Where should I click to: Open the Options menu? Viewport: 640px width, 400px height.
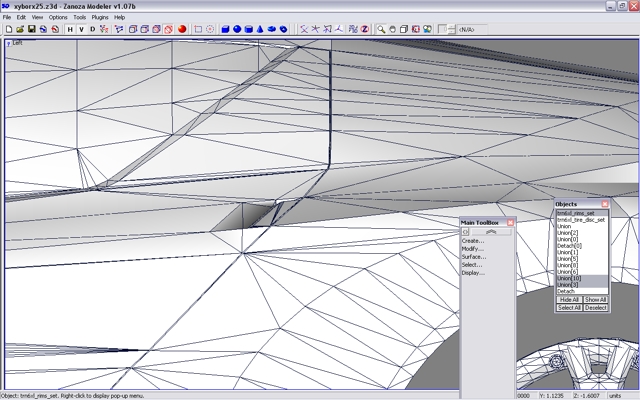[58, 17]
